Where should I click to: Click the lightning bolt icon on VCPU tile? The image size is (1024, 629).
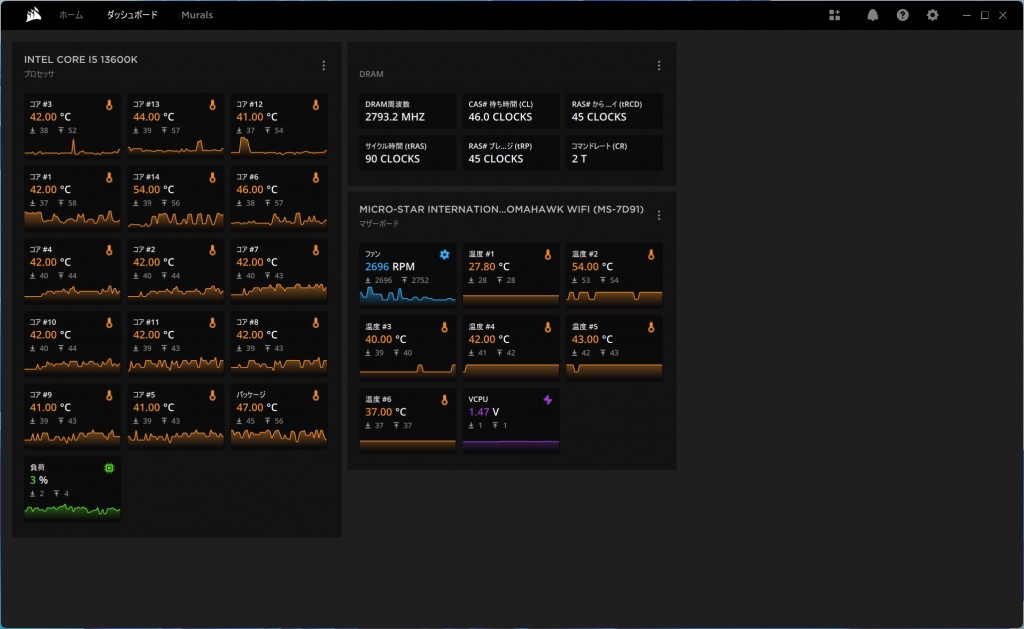click(547, 400)
